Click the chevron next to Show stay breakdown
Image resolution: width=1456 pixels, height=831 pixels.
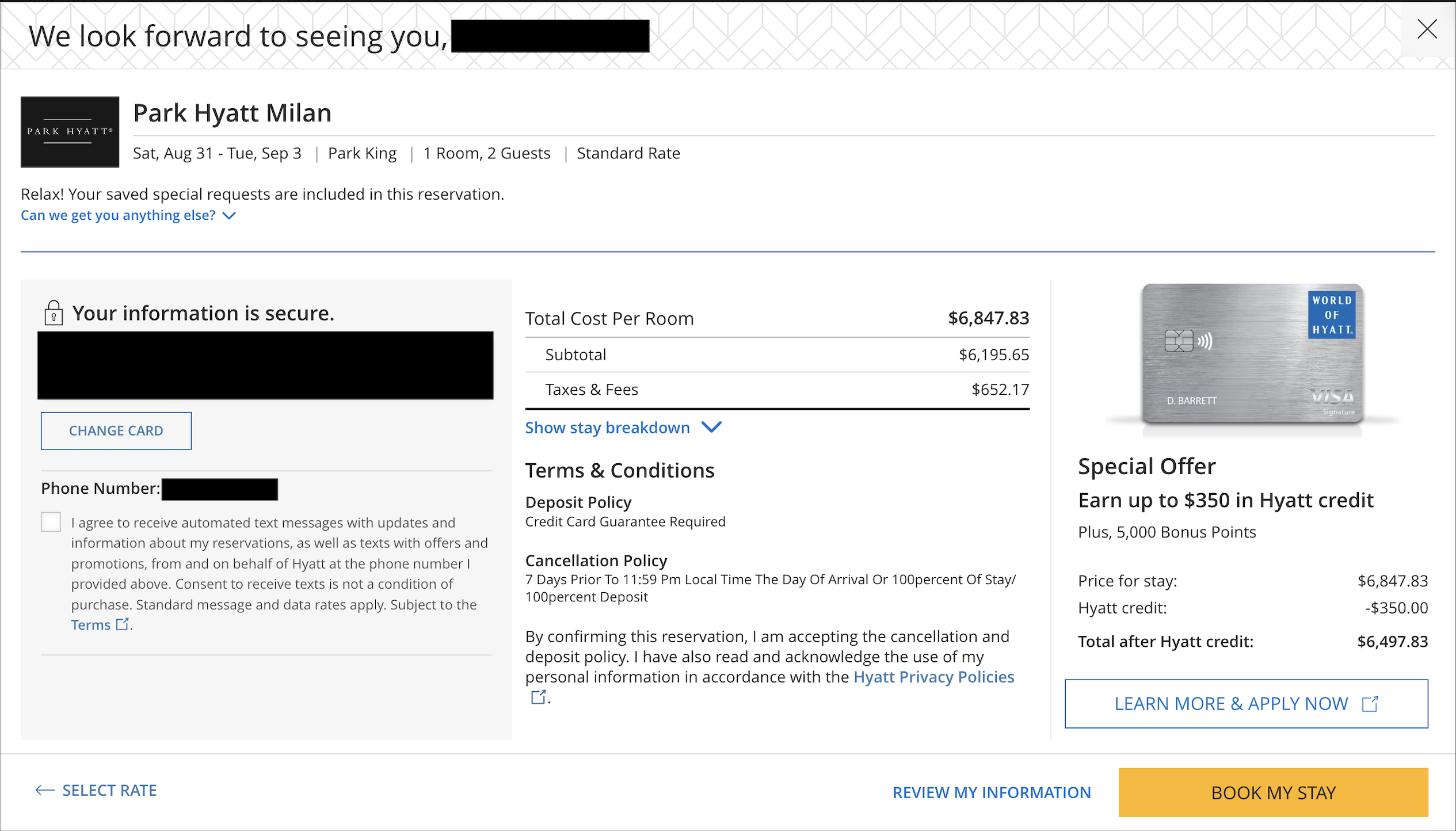pyautogui.click(x=712, y=428)
